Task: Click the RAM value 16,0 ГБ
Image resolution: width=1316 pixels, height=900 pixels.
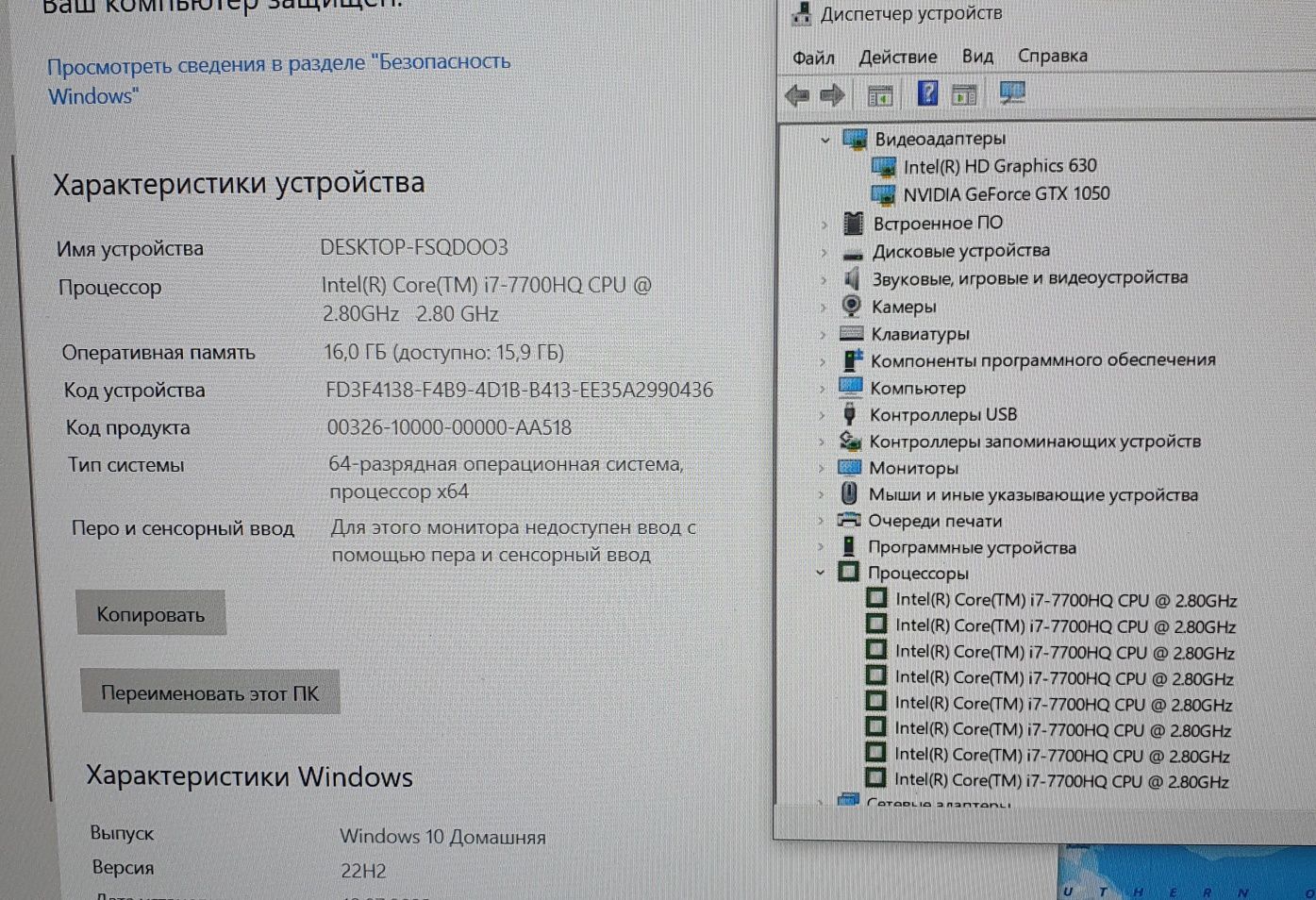Action: point(443,352)
